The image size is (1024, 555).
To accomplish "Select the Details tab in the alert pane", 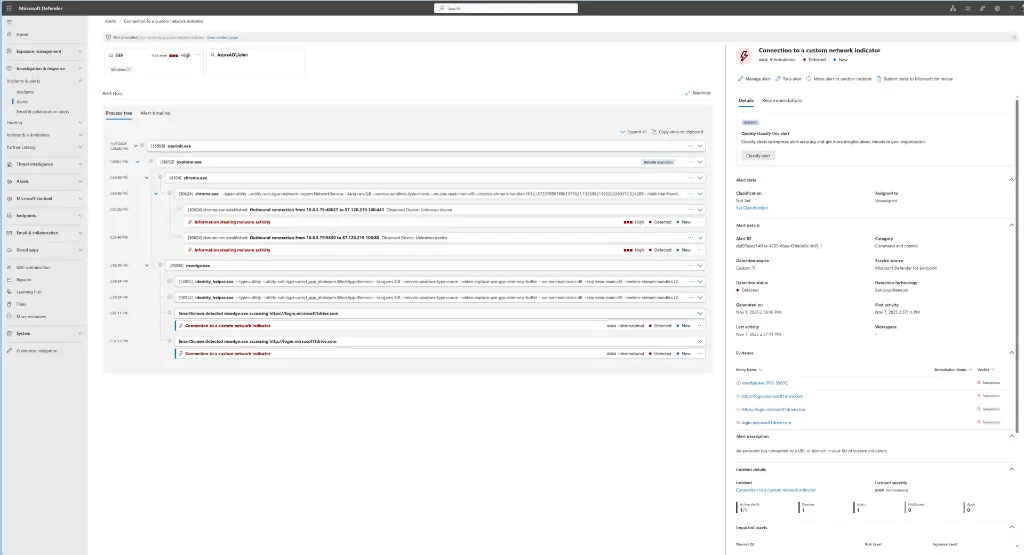I will pyautogui.click(x=746, y=101).
